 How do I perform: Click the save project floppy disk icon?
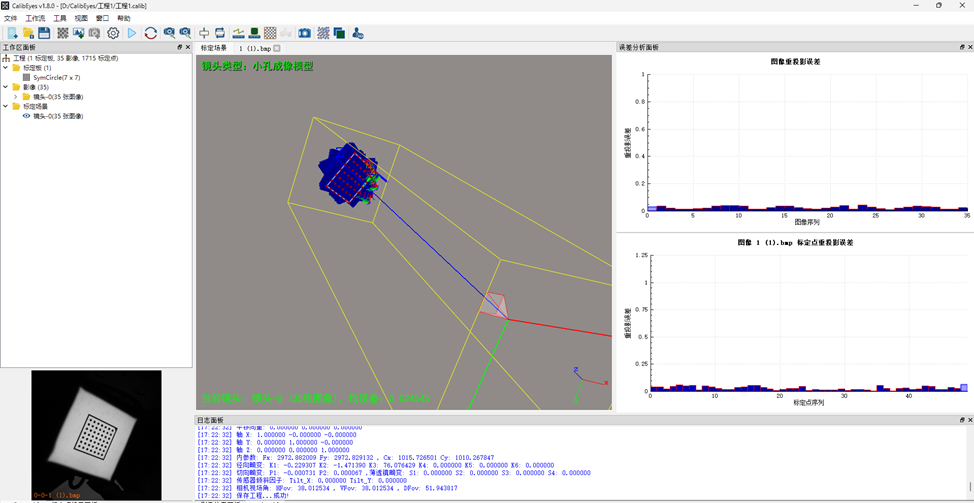coord(44,33)
